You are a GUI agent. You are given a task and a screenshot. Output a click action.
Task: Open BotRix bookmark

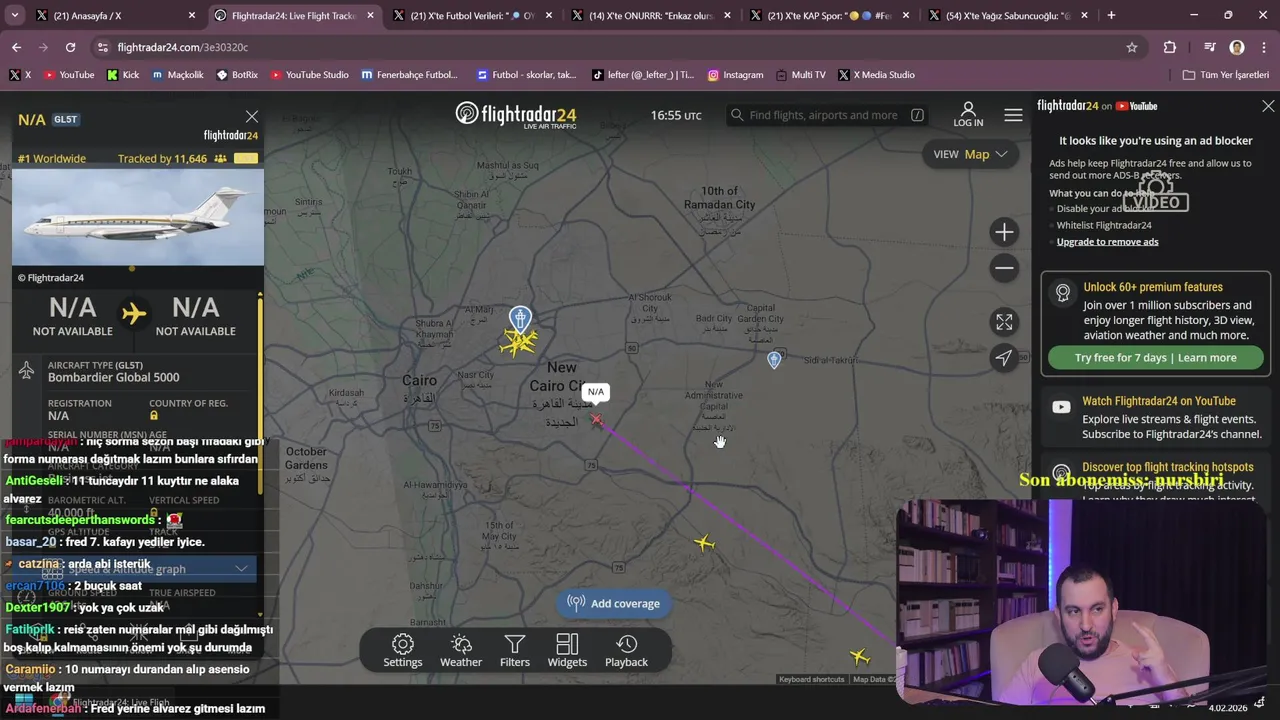[x=236, y=75]
